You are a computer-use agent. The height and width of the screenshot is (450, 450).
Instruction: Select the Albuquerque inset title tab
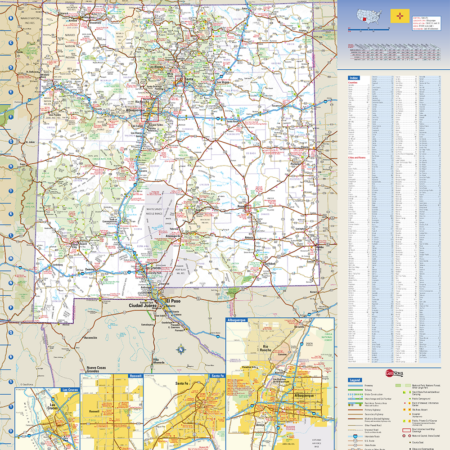[x=237, y=320]
